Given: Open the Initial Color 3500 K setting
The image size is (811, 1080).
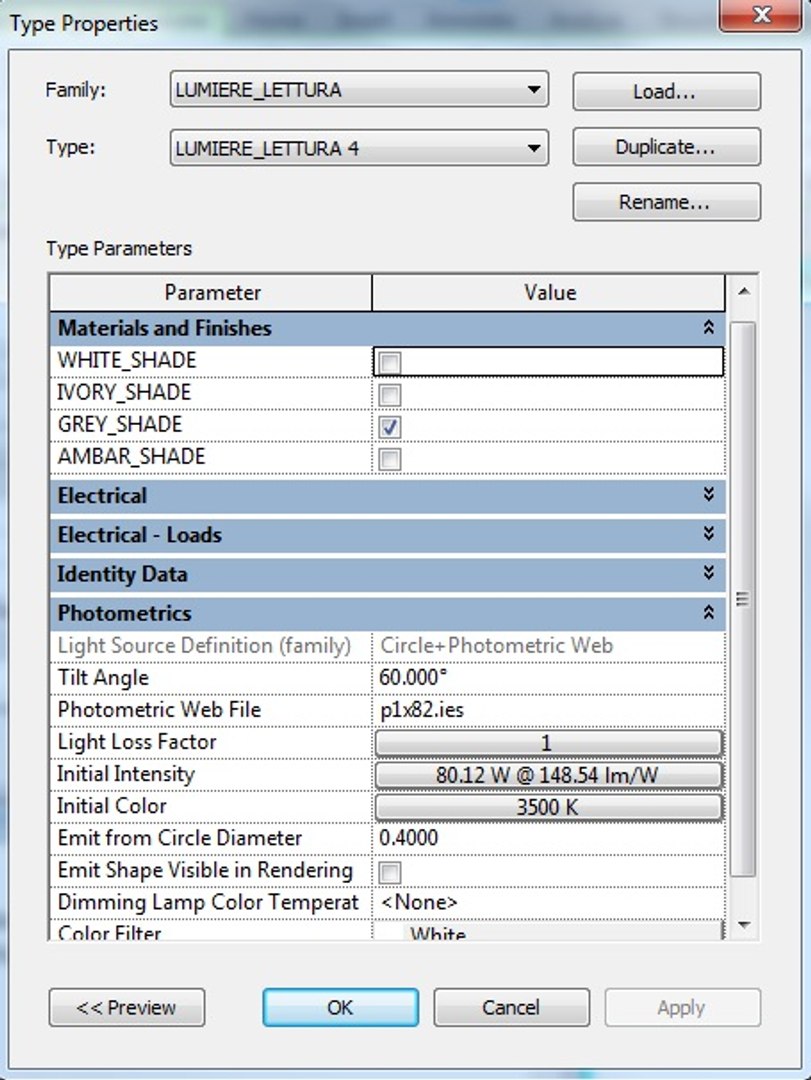Looking at the screenshot, I should tap(548, 807).
